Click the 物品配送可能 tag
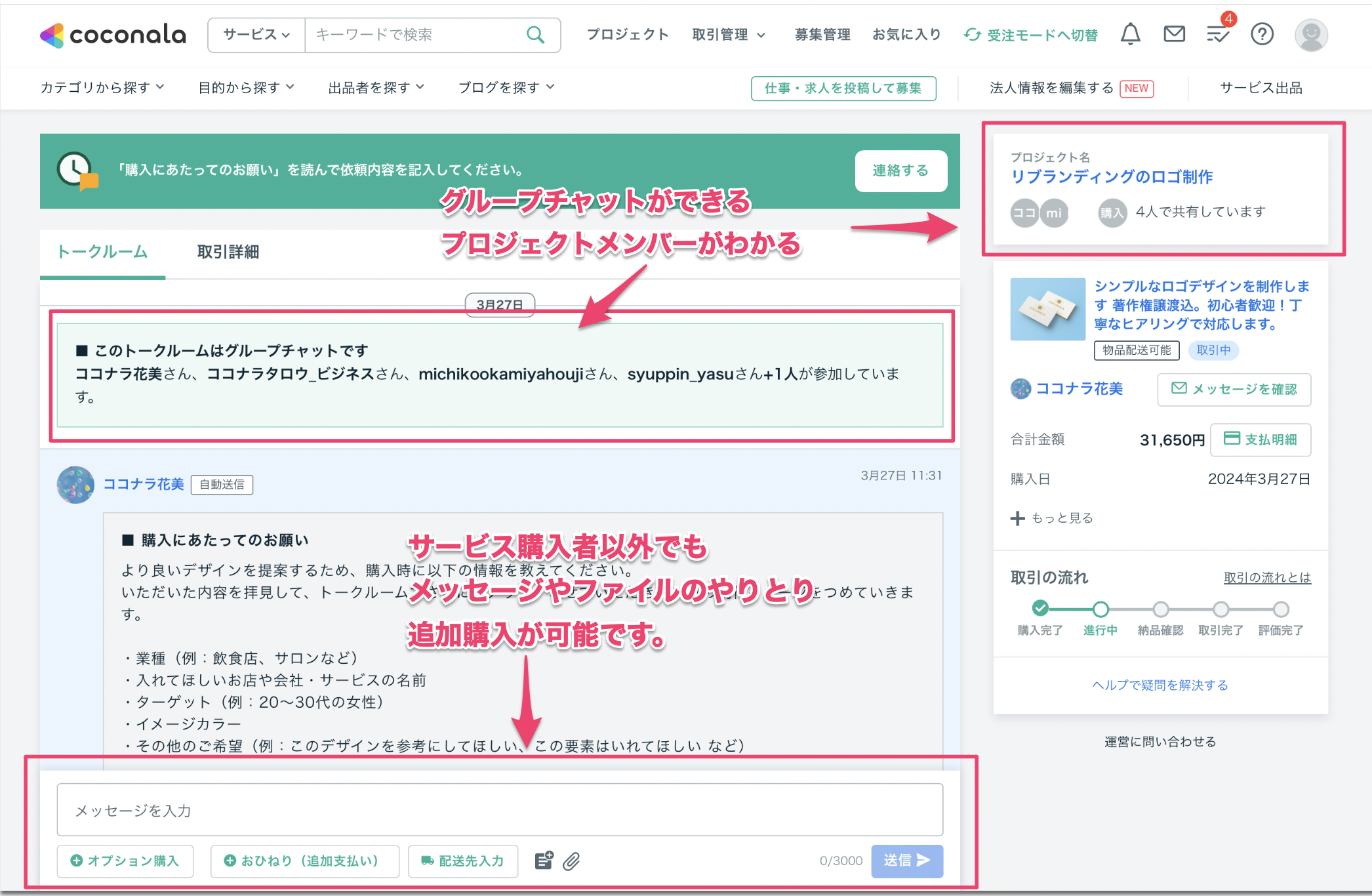The height and width of the screenshot is (896, 1372). tap(1136, 350)
